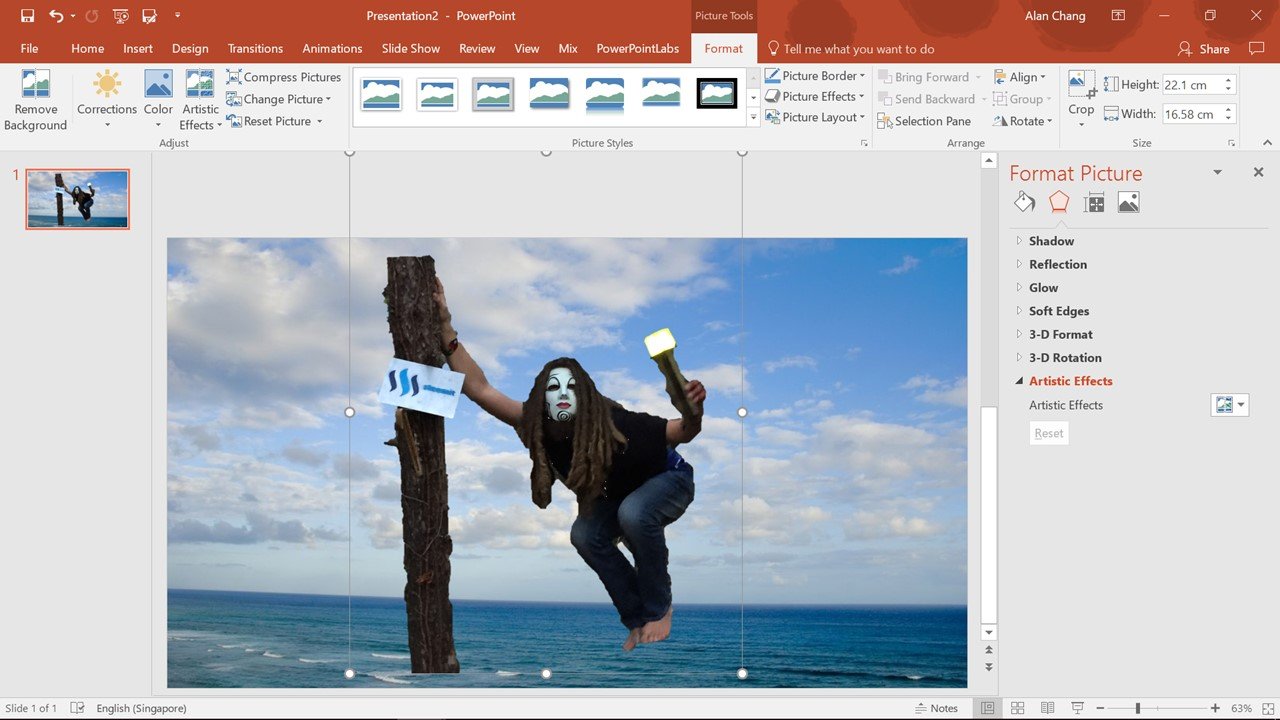
Task: Close the Format Picture pane
Action: (1258, 172)
